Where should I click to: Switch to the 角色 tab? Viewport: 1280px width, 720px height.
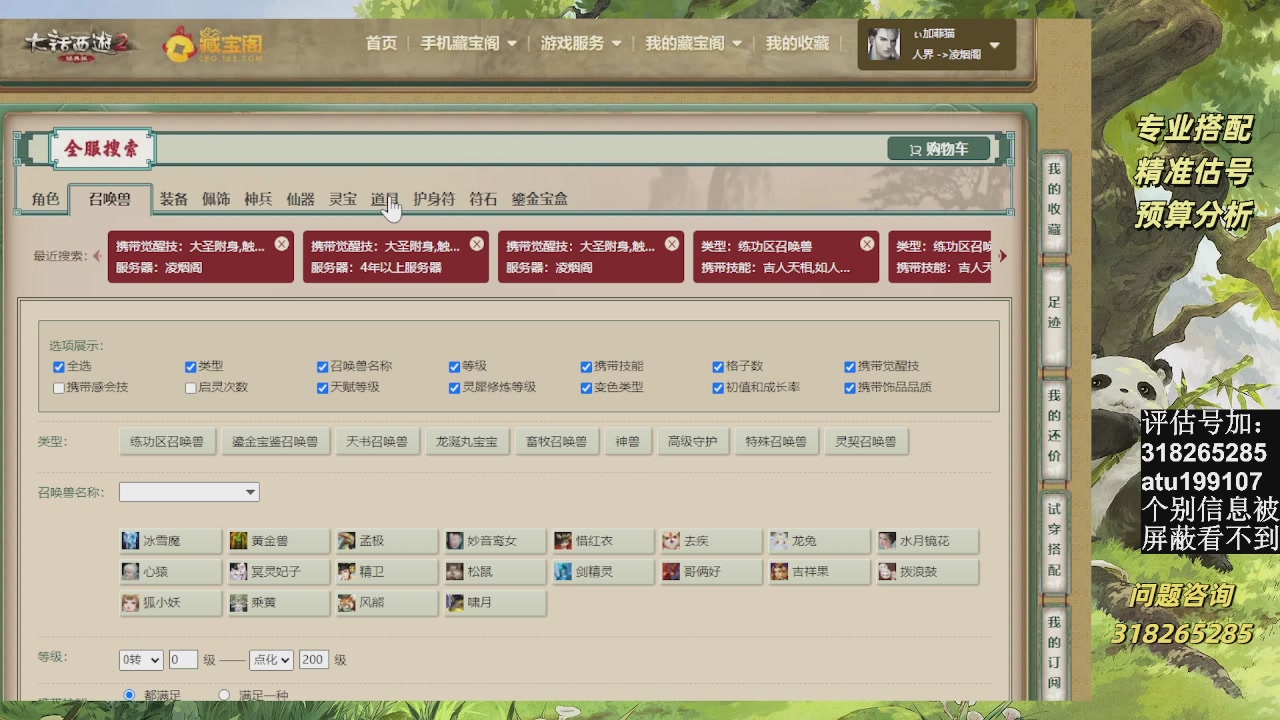click(x=45, y=199)
